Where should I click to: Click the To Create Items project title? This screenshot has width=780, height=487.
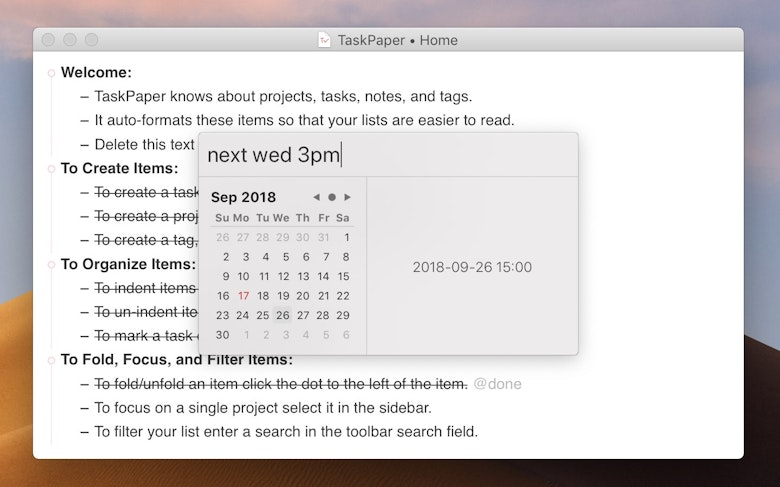(x=119, y=168)
